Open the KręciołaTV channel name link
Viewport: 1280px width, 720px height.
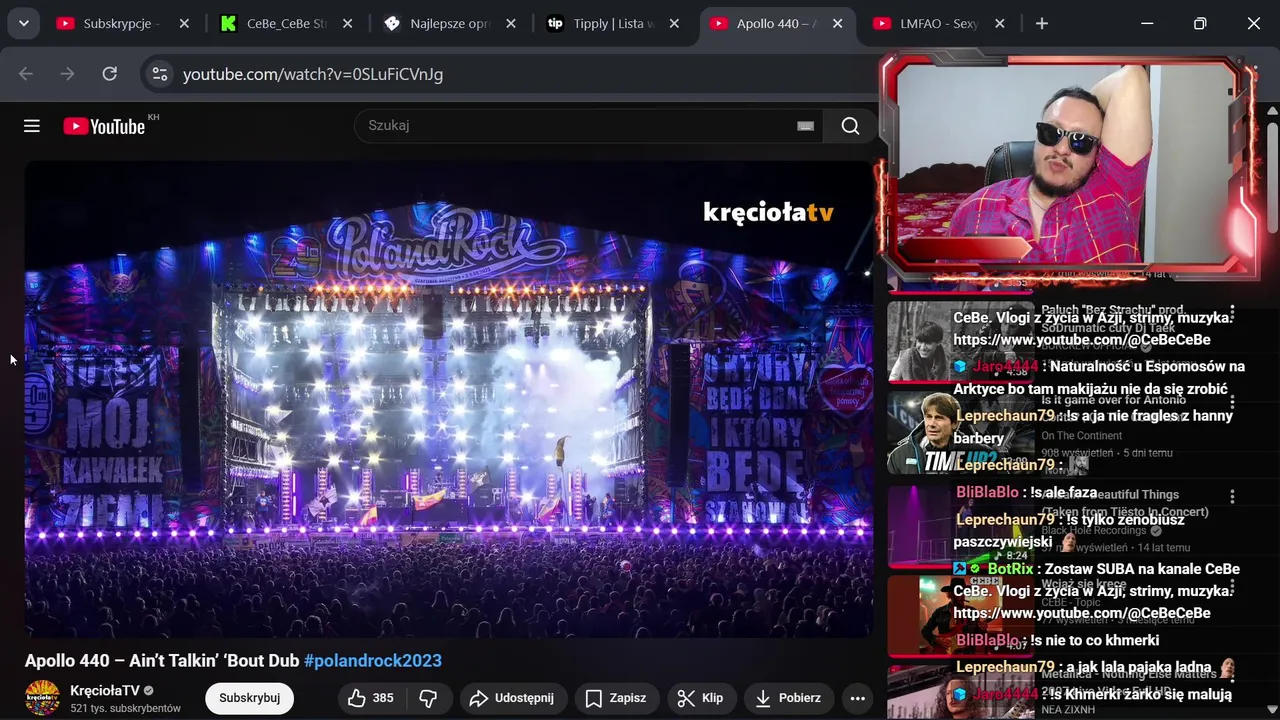point(105,691)
